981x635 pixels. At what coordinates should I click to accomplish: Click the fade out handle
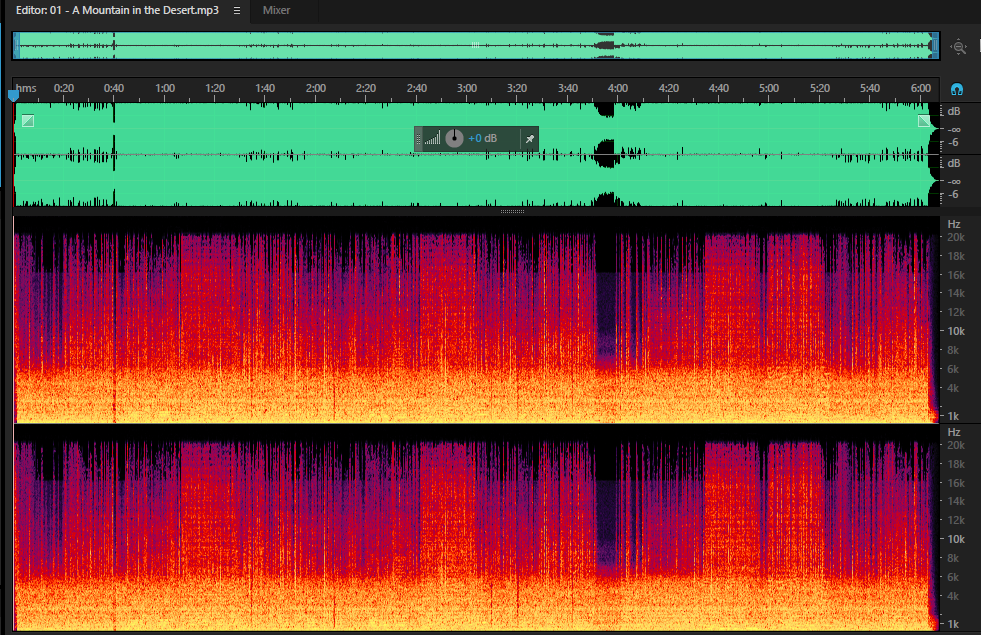(x=923, y=121)
